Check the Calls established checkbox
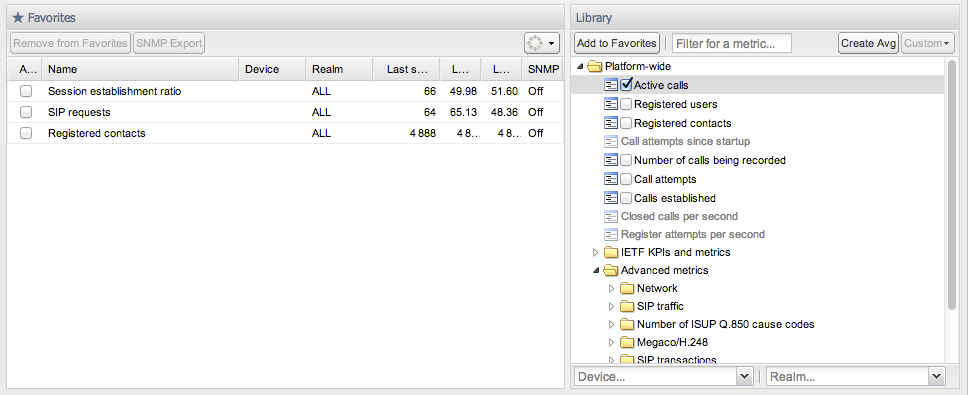This screenshot has height=395, width=968. [x=626, y=198]
